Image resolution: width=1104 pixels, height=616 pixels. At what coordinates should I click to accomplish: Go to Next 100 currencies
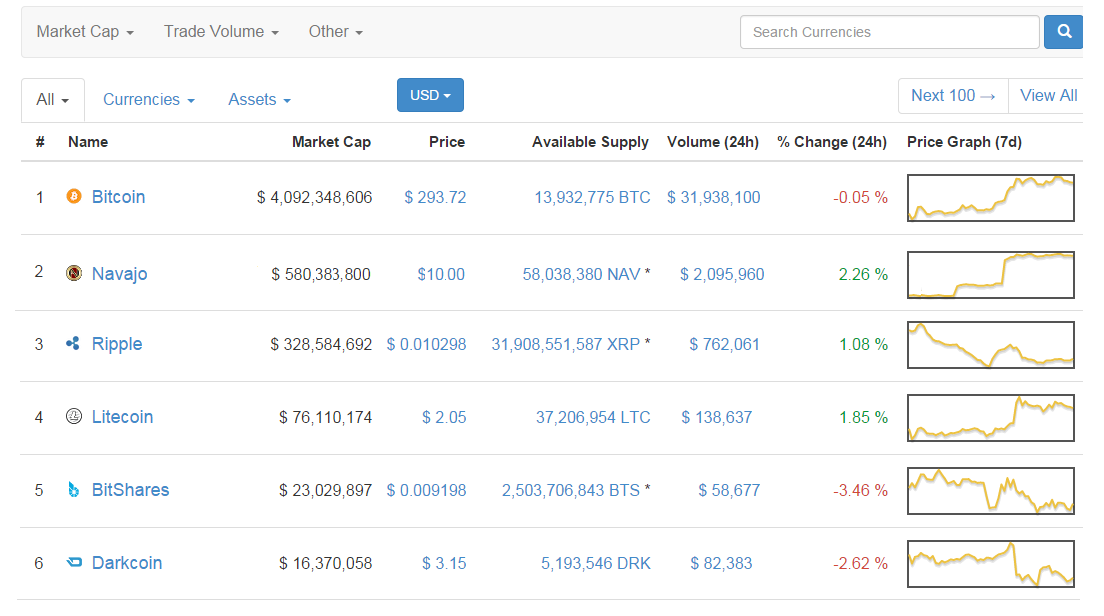(x=953, y=96)
